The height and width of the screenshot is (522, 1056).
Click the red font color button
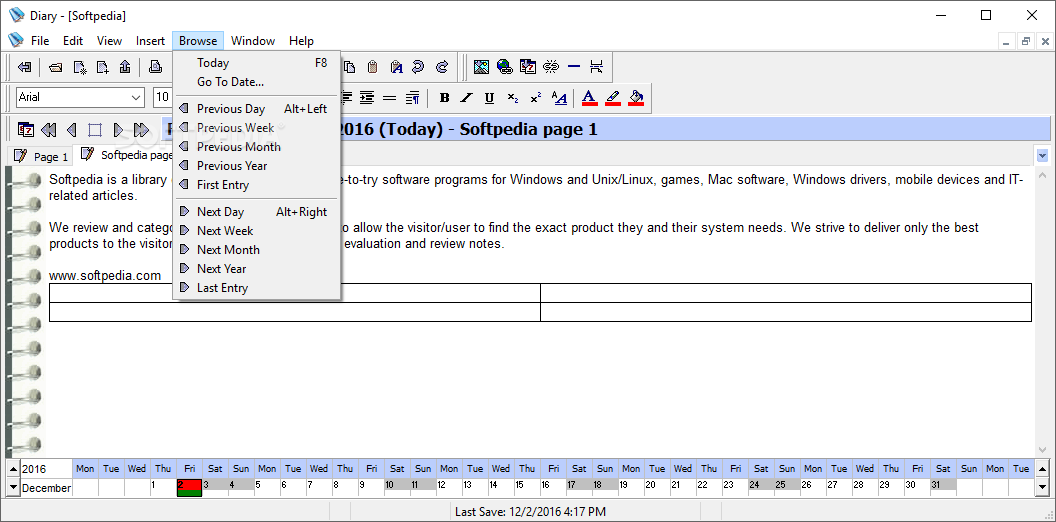[x=589, y=98]
